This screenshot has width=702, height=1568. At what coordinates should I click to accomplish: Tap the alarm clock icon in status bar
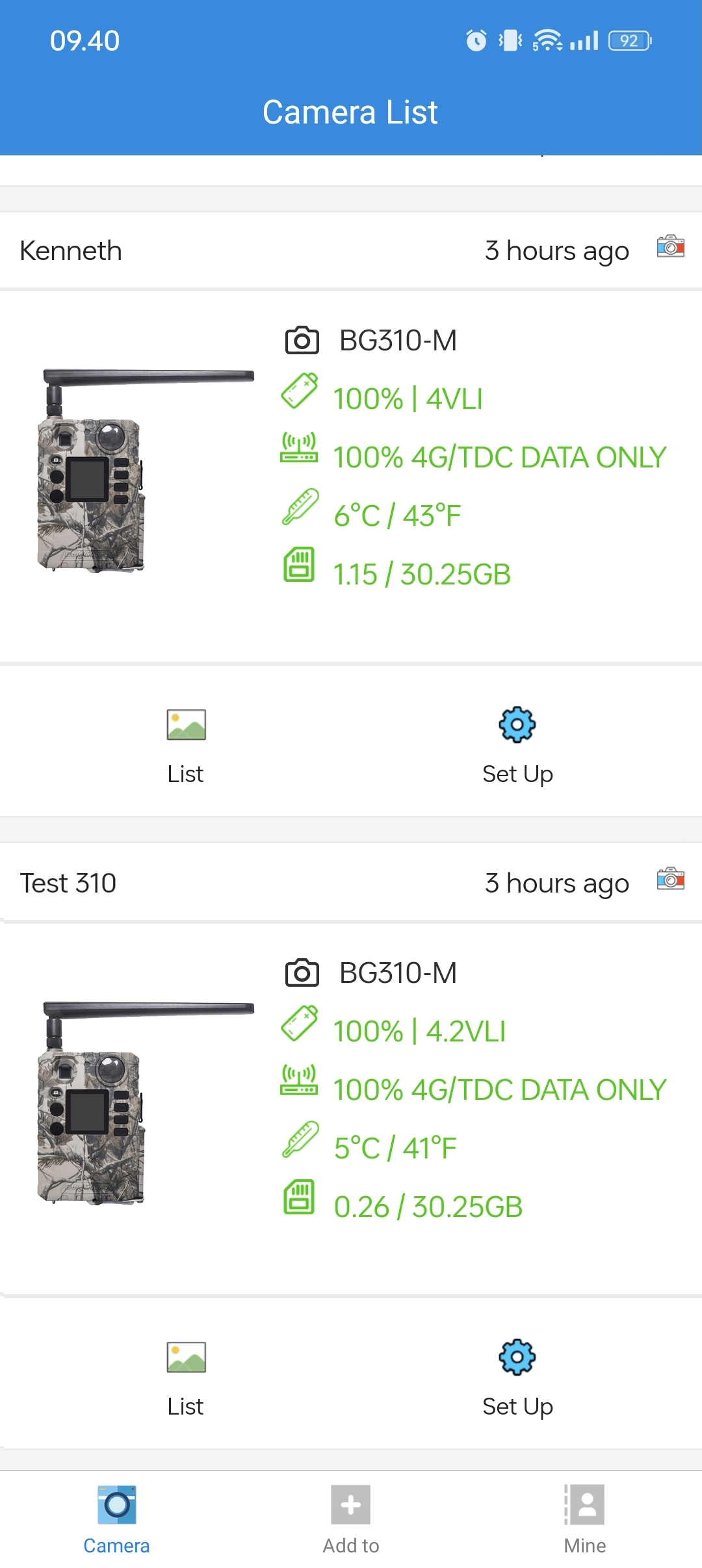coord(476,41)
